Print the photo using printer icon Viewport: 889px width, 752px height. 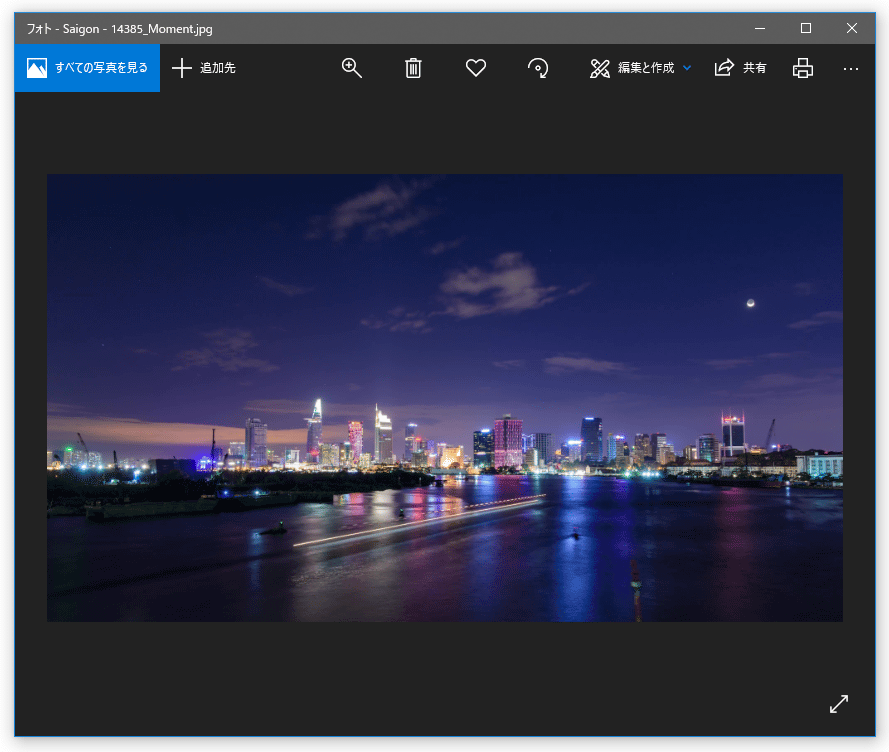(x=802, y=68)
